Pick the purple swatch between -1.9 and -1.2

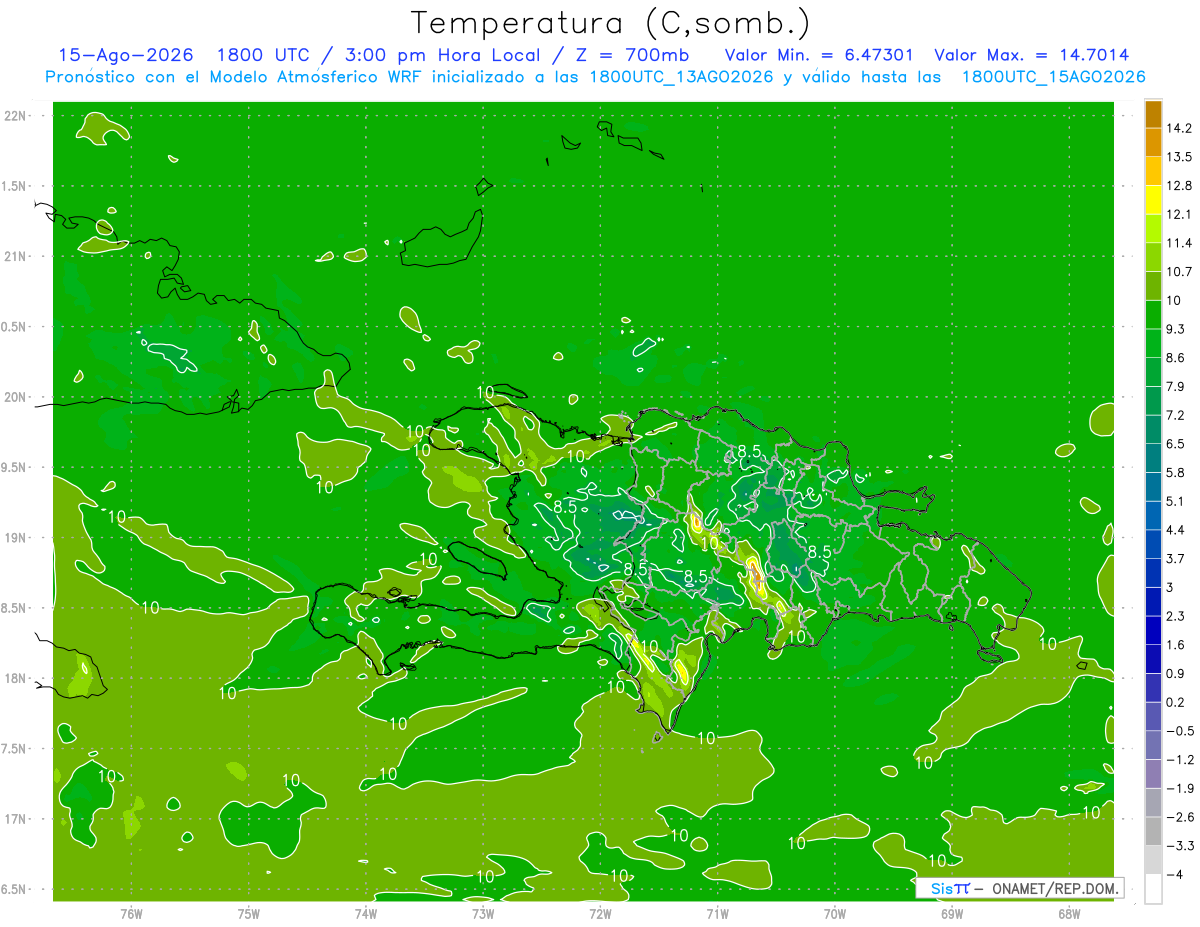(x=1153, y=774)
